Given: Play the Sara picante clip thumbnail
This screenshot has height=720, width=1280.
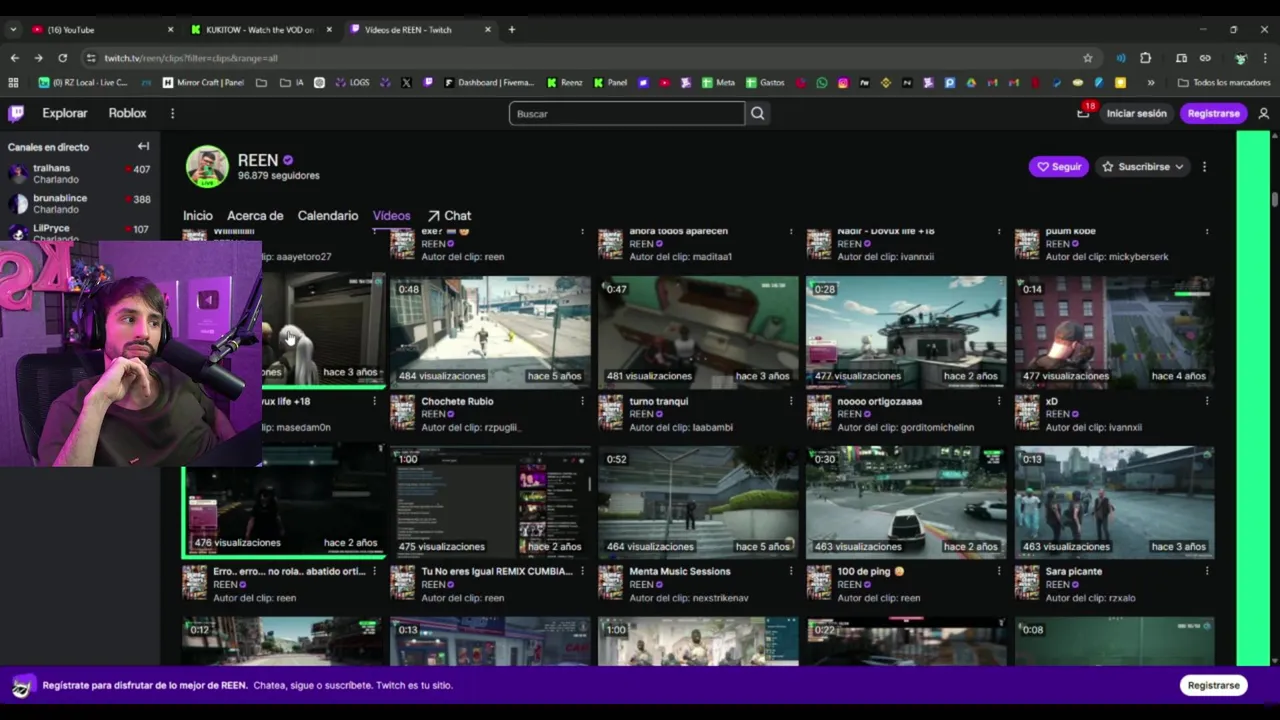Looking at the screenshot, I should click(1114, 502).
